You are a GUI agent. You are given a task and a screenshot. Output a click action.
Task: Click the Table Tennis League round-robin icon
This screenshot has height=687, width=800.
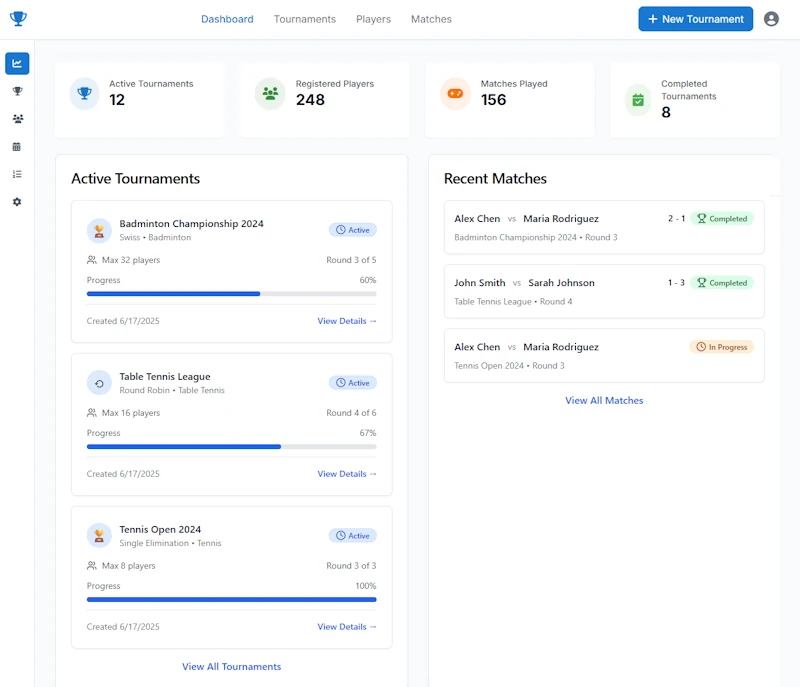(x=99, y=384)
